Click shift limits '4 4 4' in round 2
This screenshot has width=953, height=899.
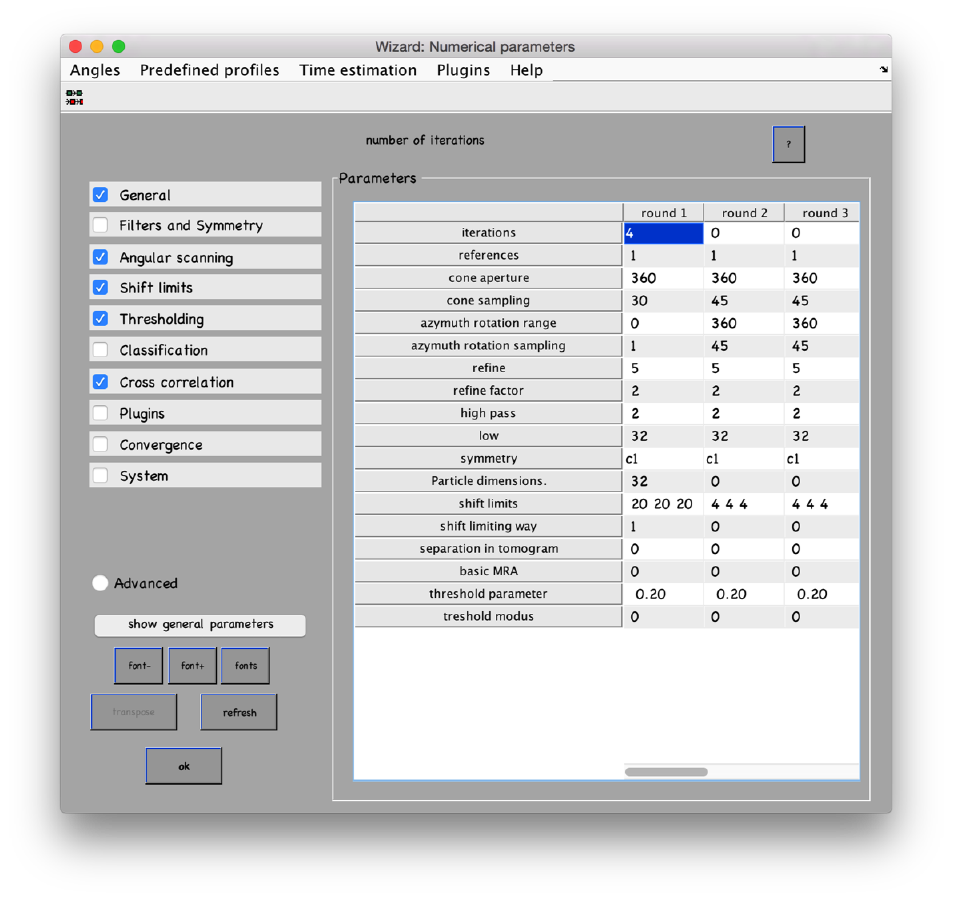(x=744, y=503)
